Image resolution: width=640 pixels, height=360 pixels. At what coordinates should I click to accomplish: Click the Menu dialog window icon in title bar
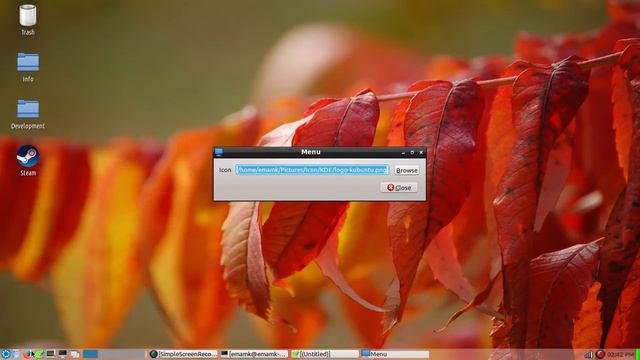click(x=219, y=152)
